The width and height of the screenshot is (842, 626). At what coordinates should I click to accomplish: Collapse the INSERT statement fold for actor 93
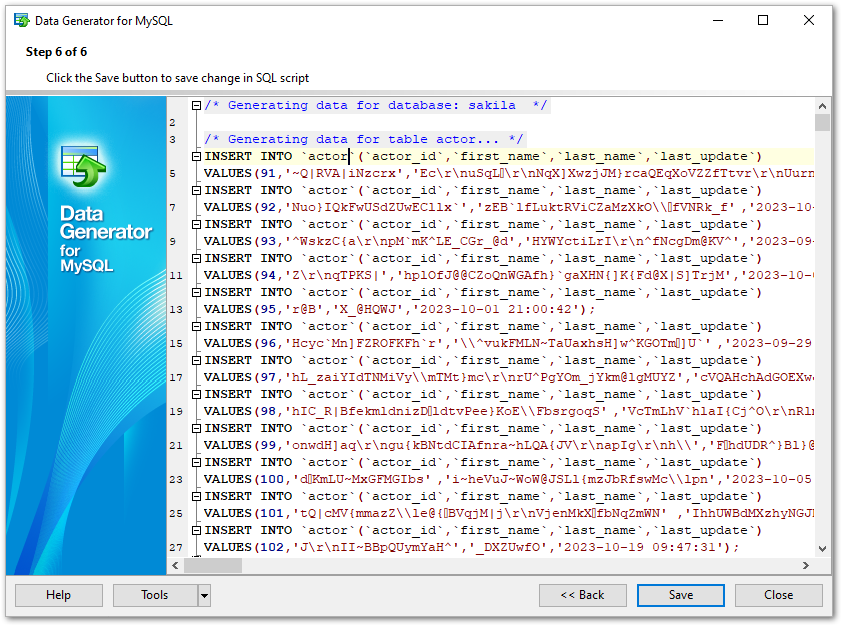197,224
